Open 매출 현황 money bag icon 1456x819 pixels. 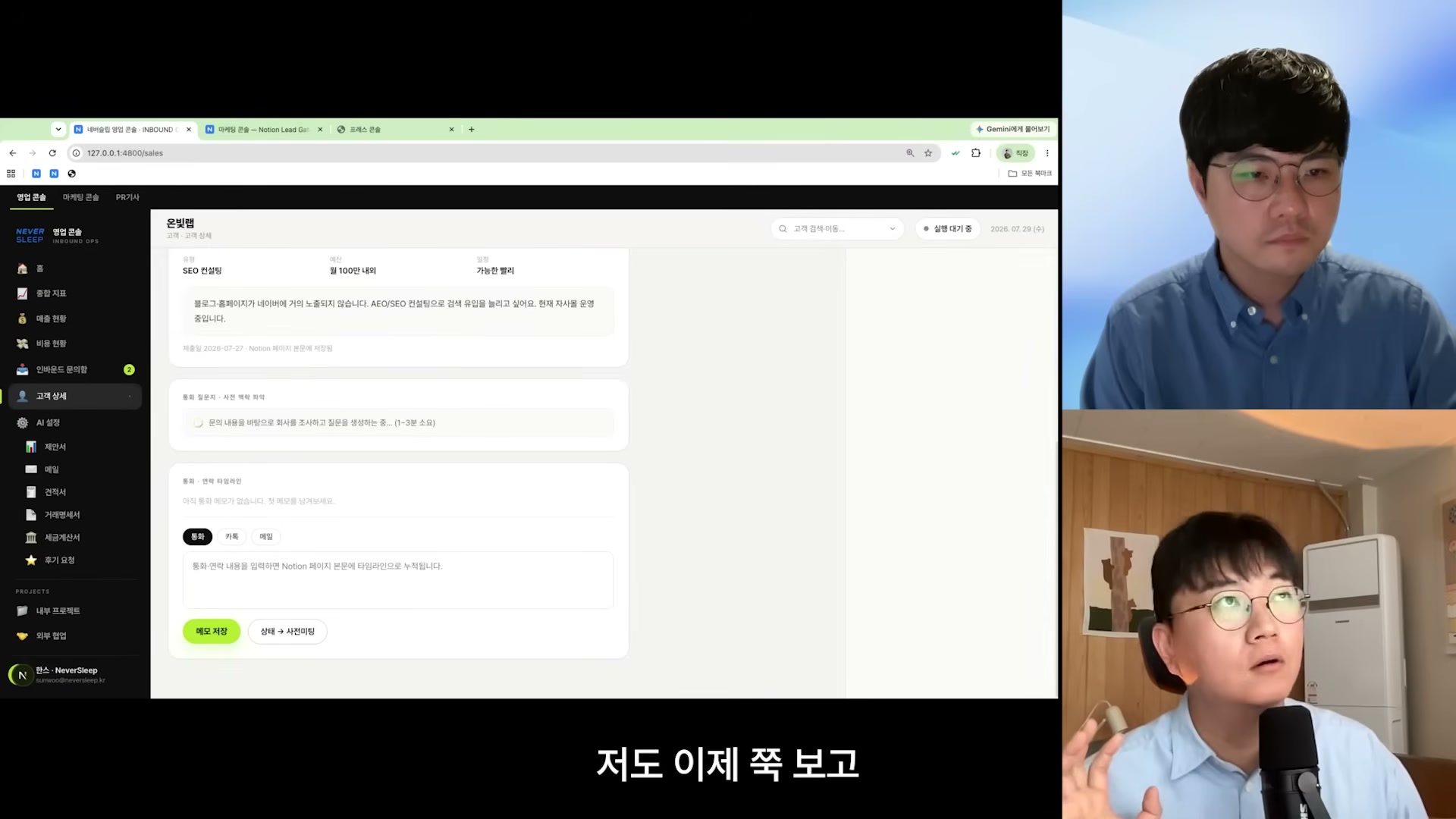pyautogui.click(x=22, y=318)
